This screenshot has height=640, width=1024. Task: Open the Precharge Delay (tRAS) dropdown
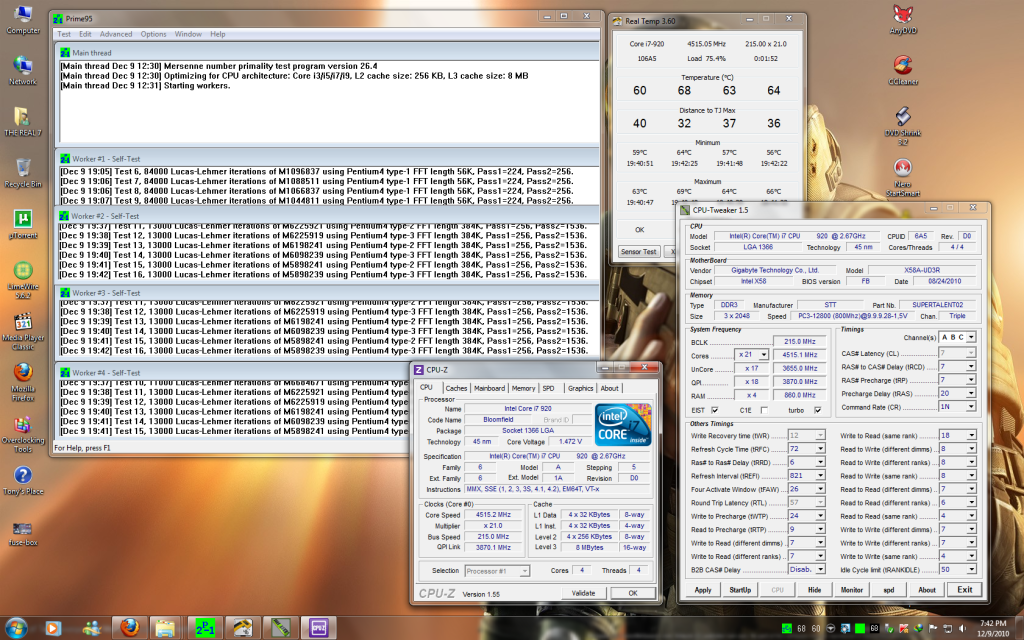pos(971,393)
